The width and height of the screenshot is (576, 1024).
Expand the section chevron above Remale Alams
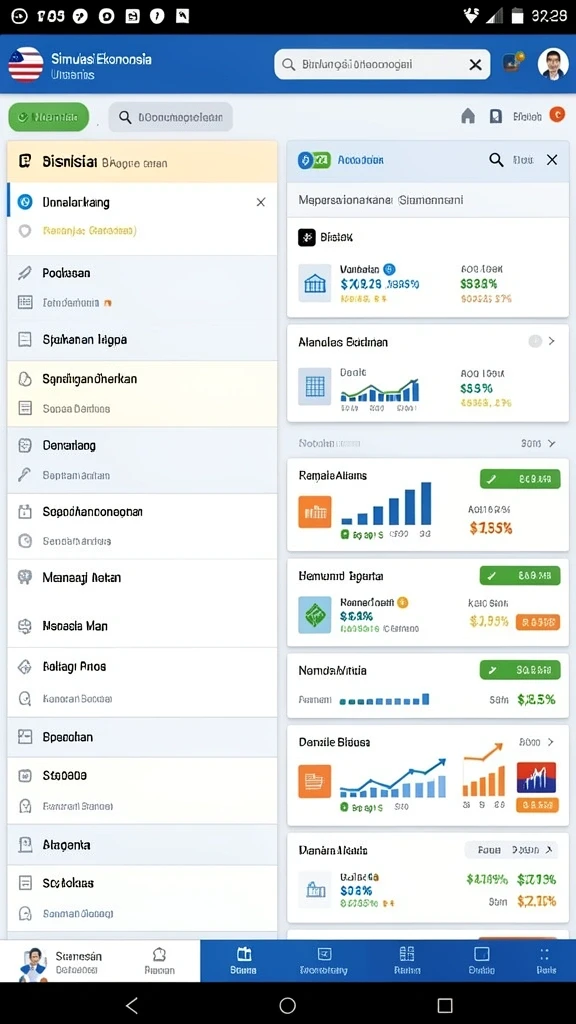(552, 443)
